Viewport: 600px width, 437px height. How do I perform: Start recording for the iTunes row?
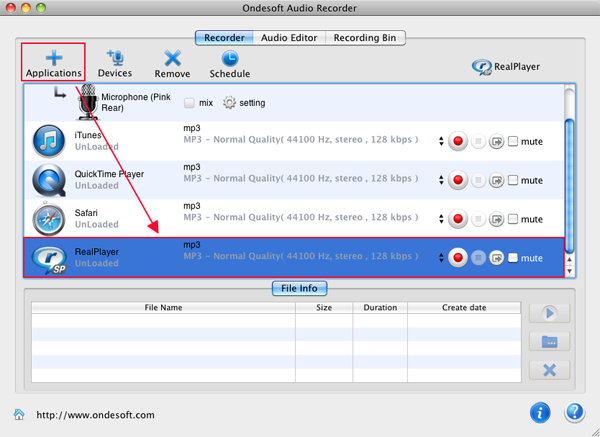pyautogui.click(x=458, y=142)
